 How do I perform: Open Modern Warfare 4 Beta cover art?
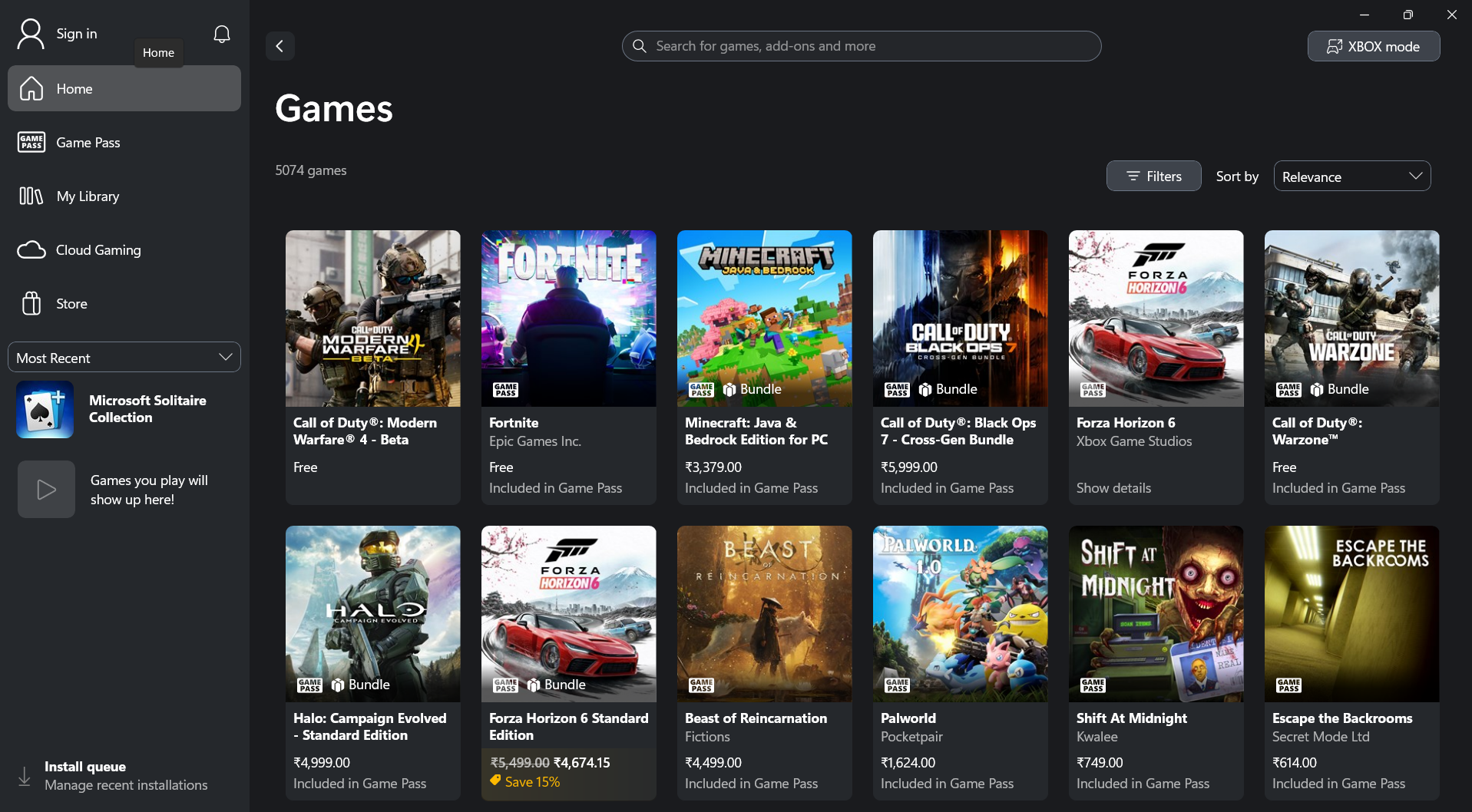[373, 319]
